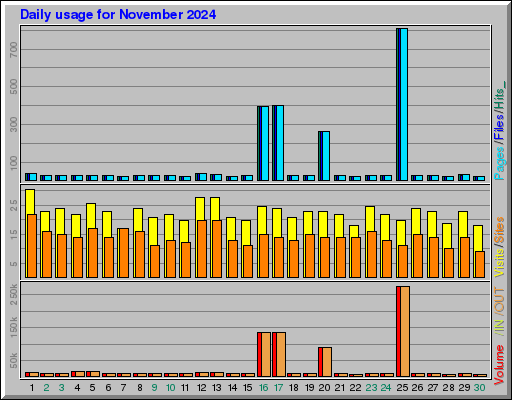The width and height of the screenshot is (512, 400).
Task: Click day label '25' on x-axis
Action: click(402, 388)
